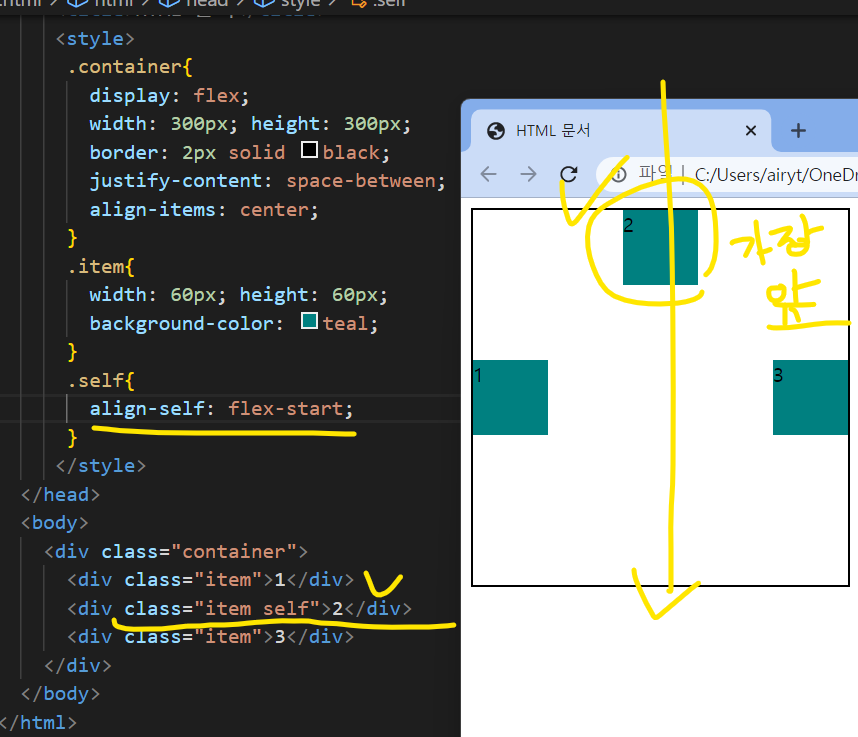Click the site info icon in address bar
The image size is (858, 737).
pyautogui.click(x=619, y=175)
